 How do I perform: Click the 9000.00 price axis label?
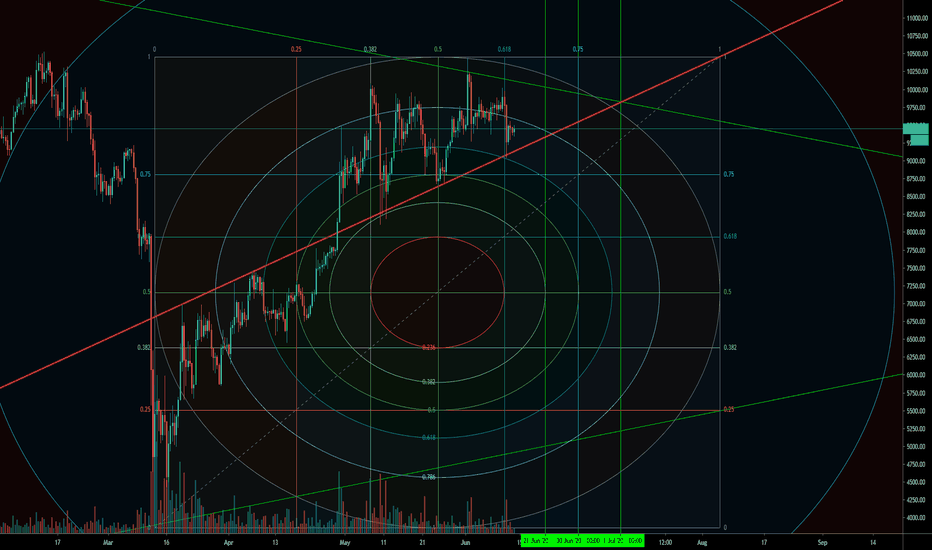pos(917,161)
